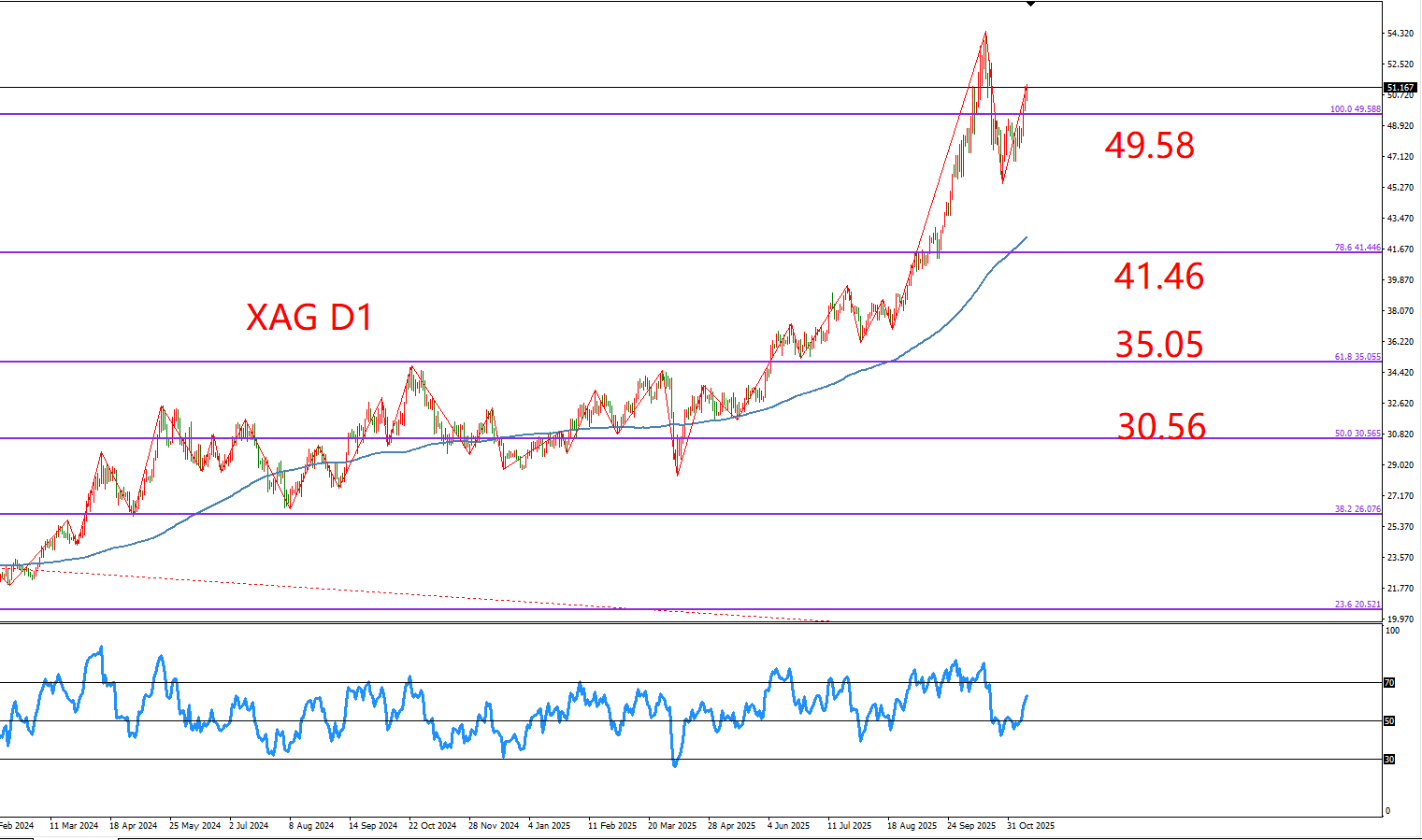Click the Fibonacci 78.6 level label 41.446
The image size is (1422, 840).
point(1357,248)
